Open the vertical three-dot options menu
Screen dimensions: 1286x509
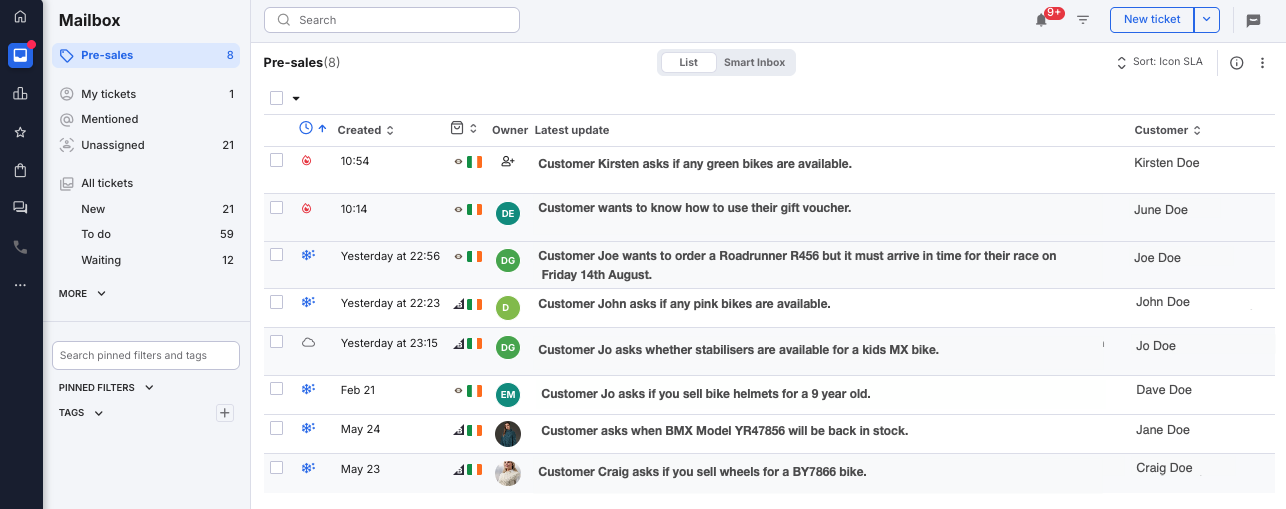click(x=1263, y=63)
